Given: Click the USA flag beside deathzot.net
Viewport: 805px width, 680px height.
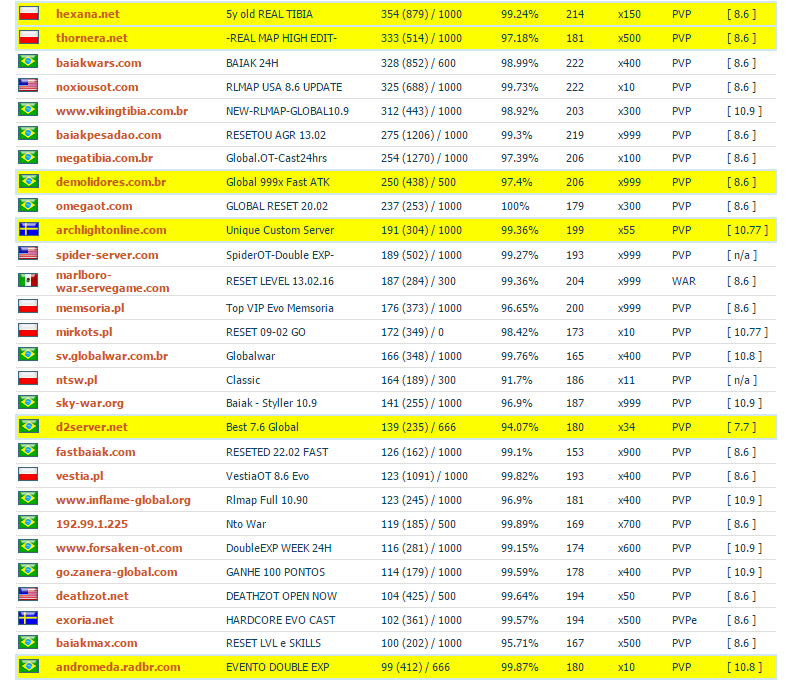Looking at the screenshot, I should click(28, 595).
